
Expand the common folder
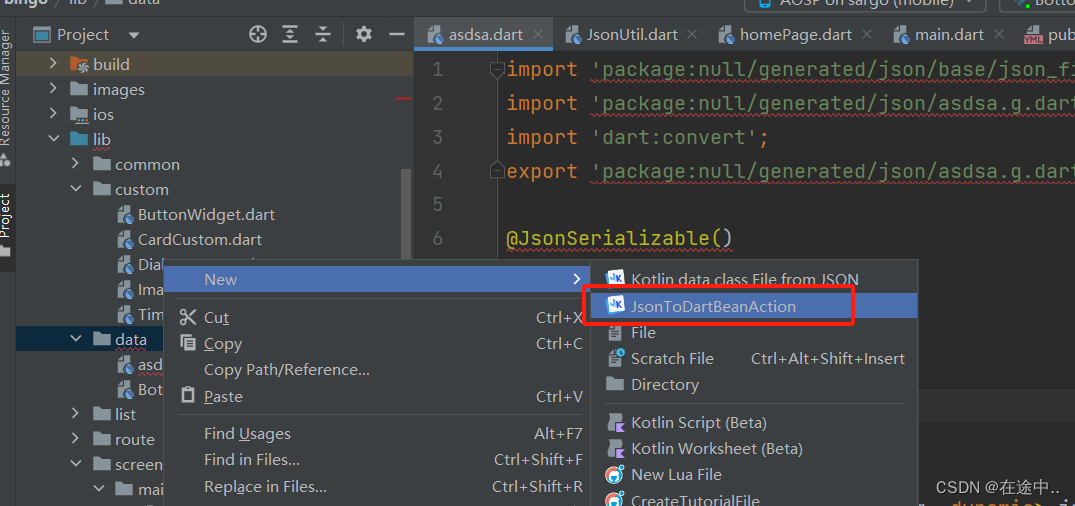pyautogui.click(x=76, y=165)
